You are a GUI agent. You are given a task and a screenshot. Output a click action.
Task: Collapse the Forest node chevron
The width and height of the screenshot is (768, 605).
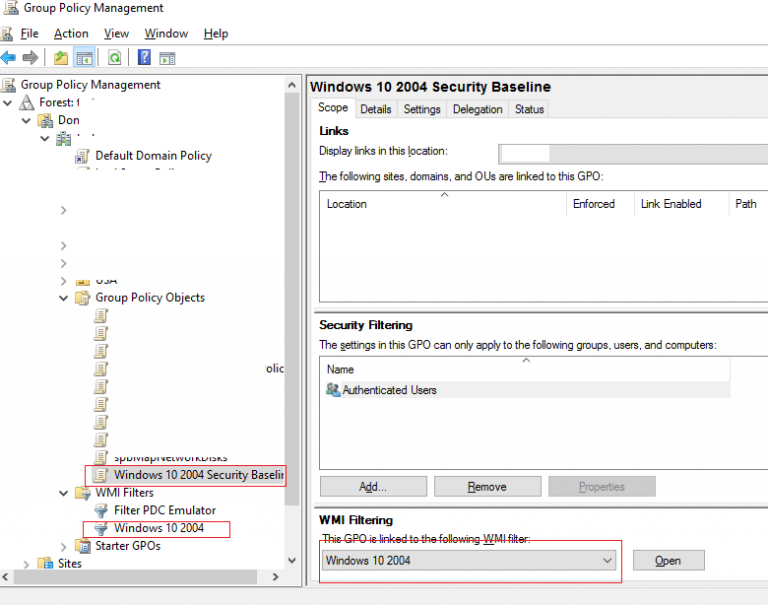pyautogui.click(x=7, y=103)
